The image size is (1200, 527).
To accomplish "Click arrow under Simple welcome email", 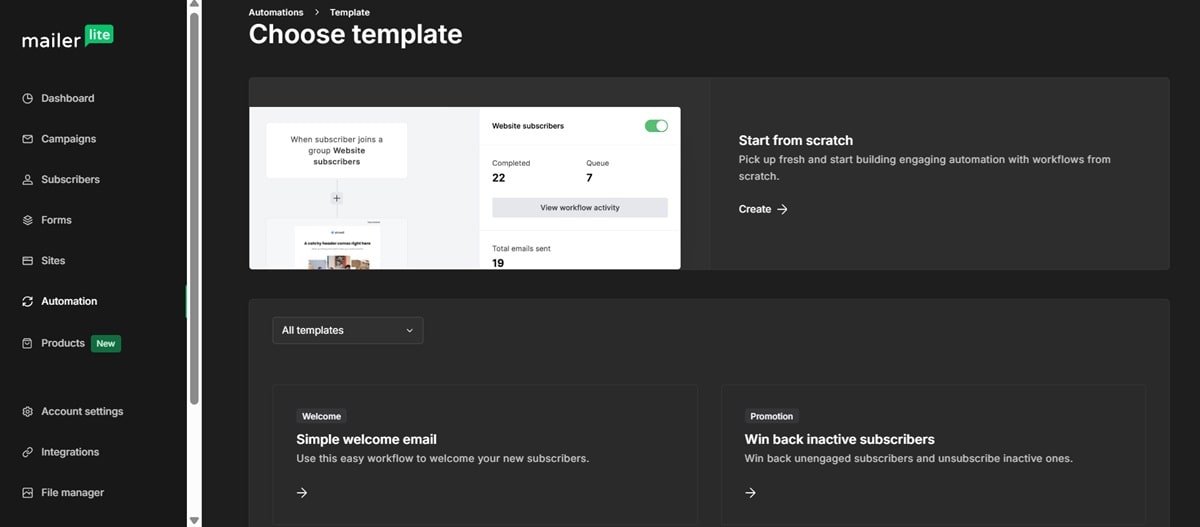I will click(302, 492).
